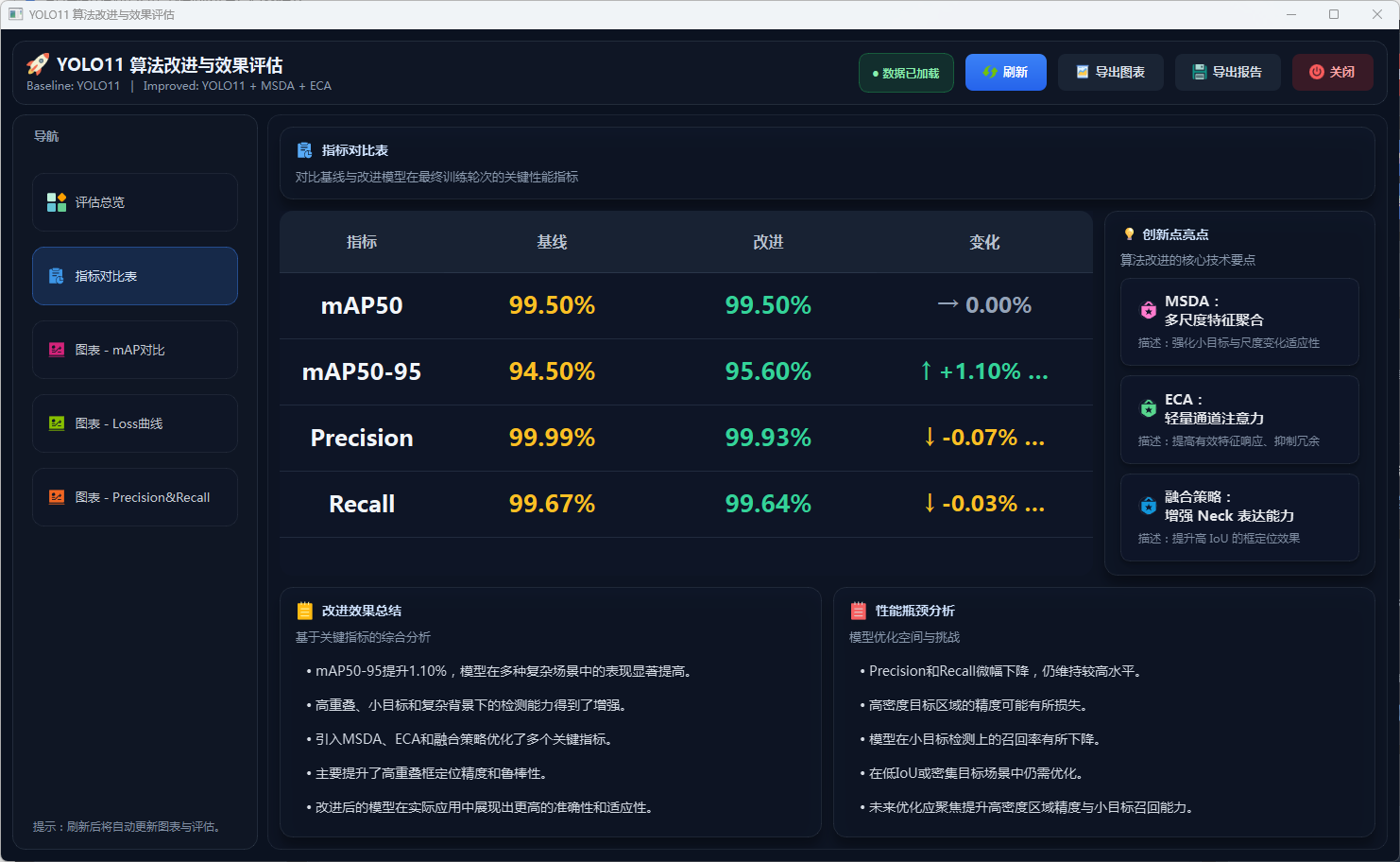Click the red 关闭 button

1333,72
